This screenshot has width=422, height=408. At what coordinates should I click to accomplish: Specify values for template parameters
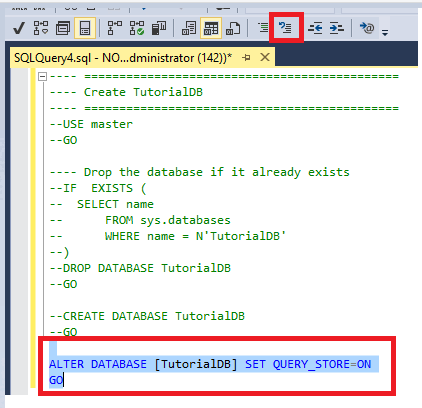coord(367,28)
